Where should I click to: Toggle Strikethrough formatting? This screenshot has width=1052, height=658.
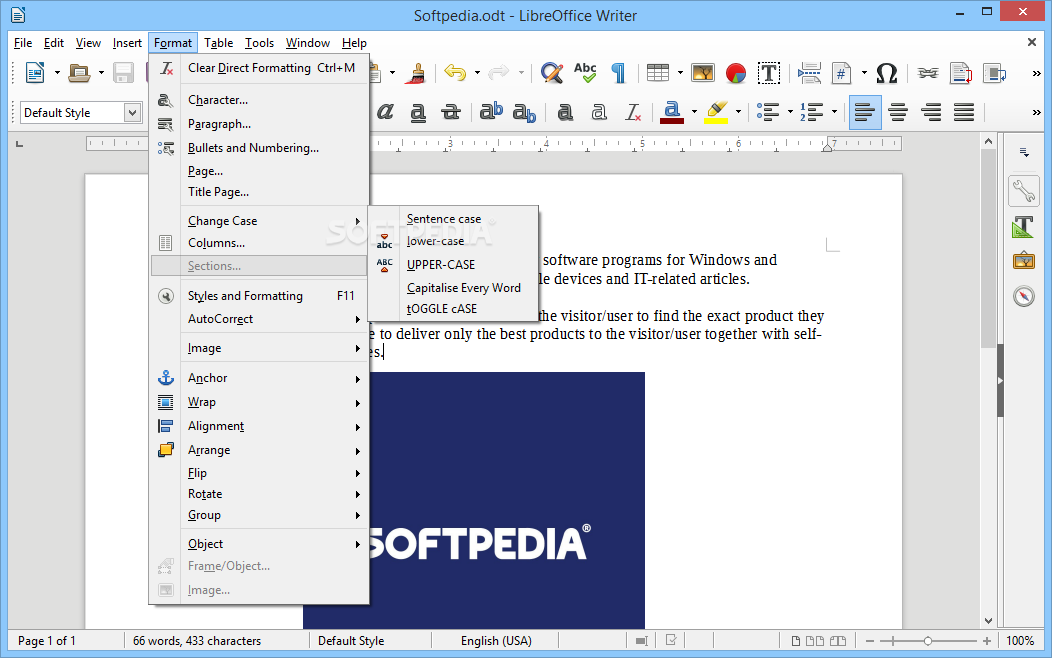pos(451,112)
